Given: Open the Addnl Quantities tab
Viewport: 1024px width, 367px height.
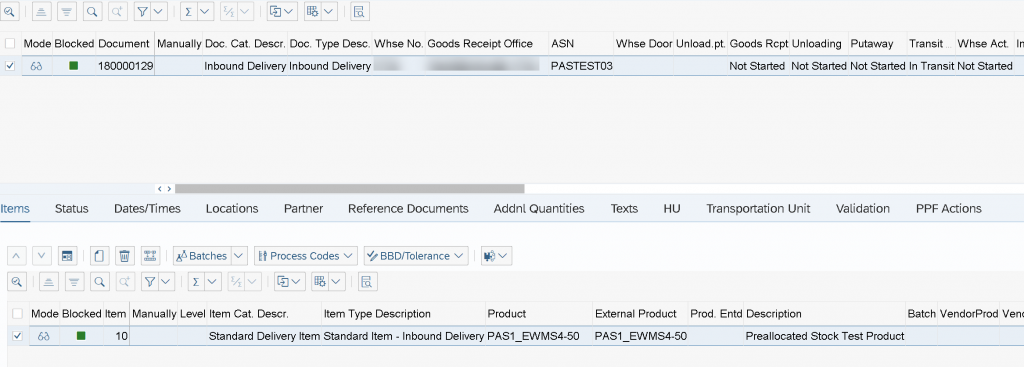Looking at the screenshot, I should point(539,209).
